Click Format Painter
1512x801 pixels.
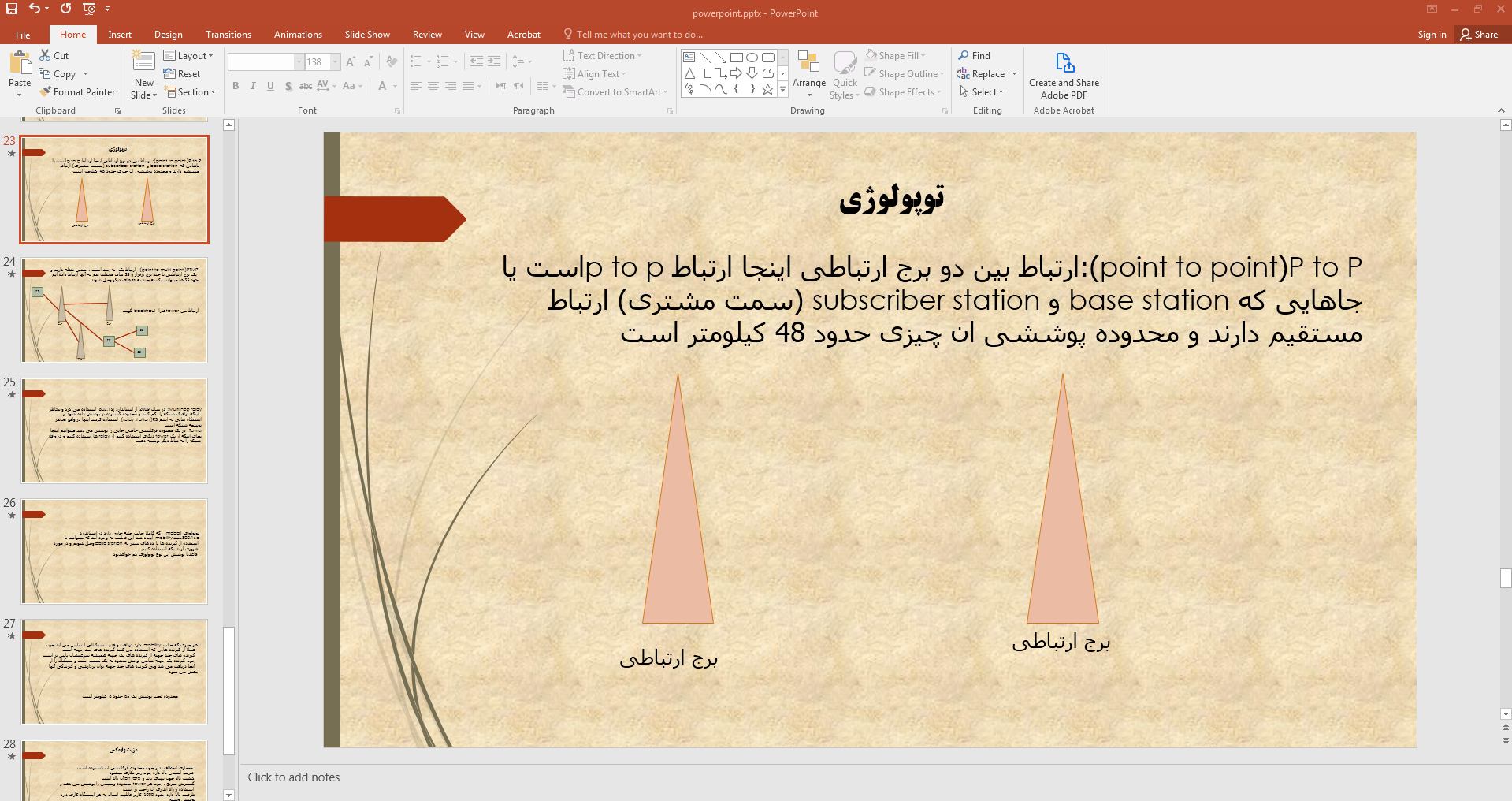[x=77, y=92]
